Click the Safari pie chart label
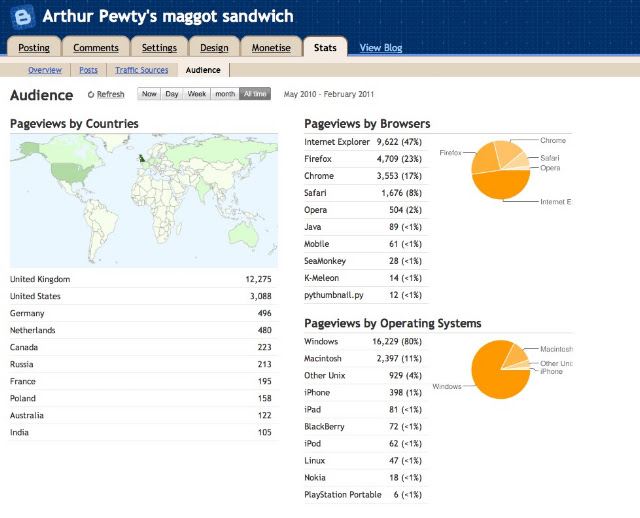640x518 pixels. click(549, 158)
